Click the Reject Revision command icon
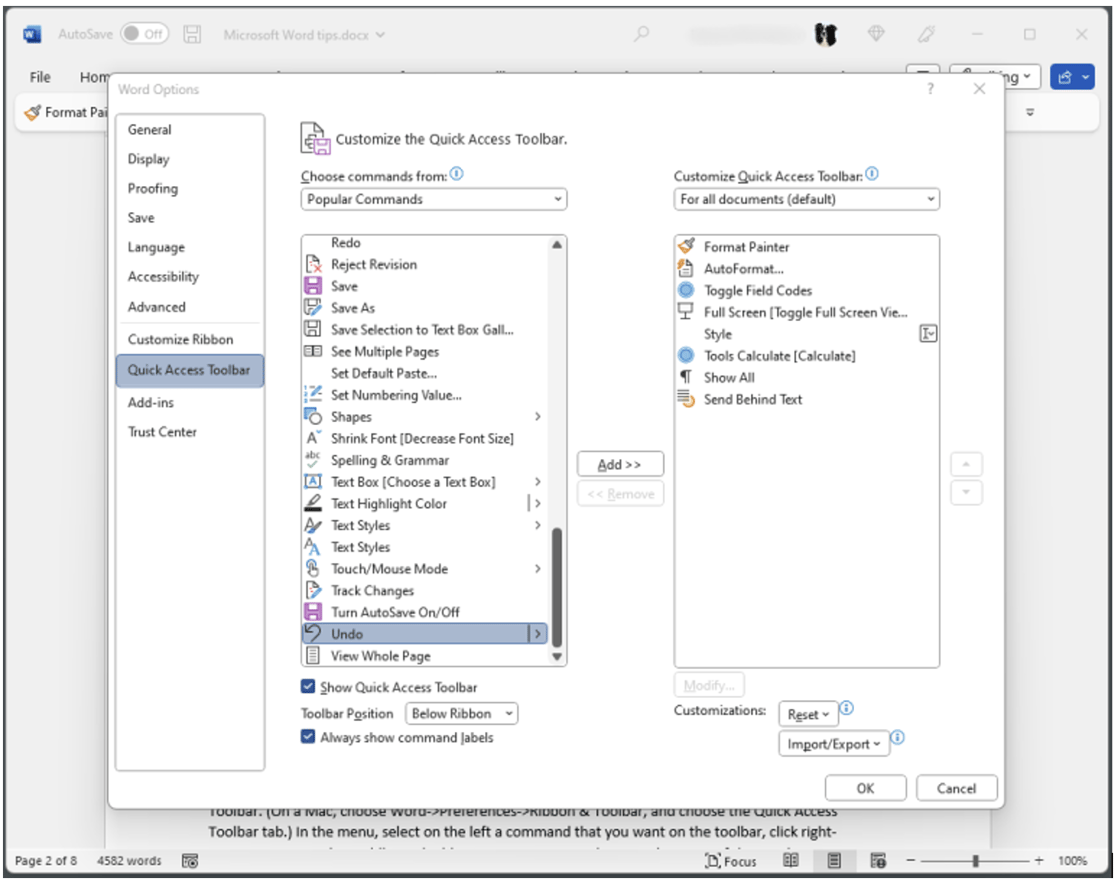This screenshot has width=1116, height=884. (x=313, y=264)
